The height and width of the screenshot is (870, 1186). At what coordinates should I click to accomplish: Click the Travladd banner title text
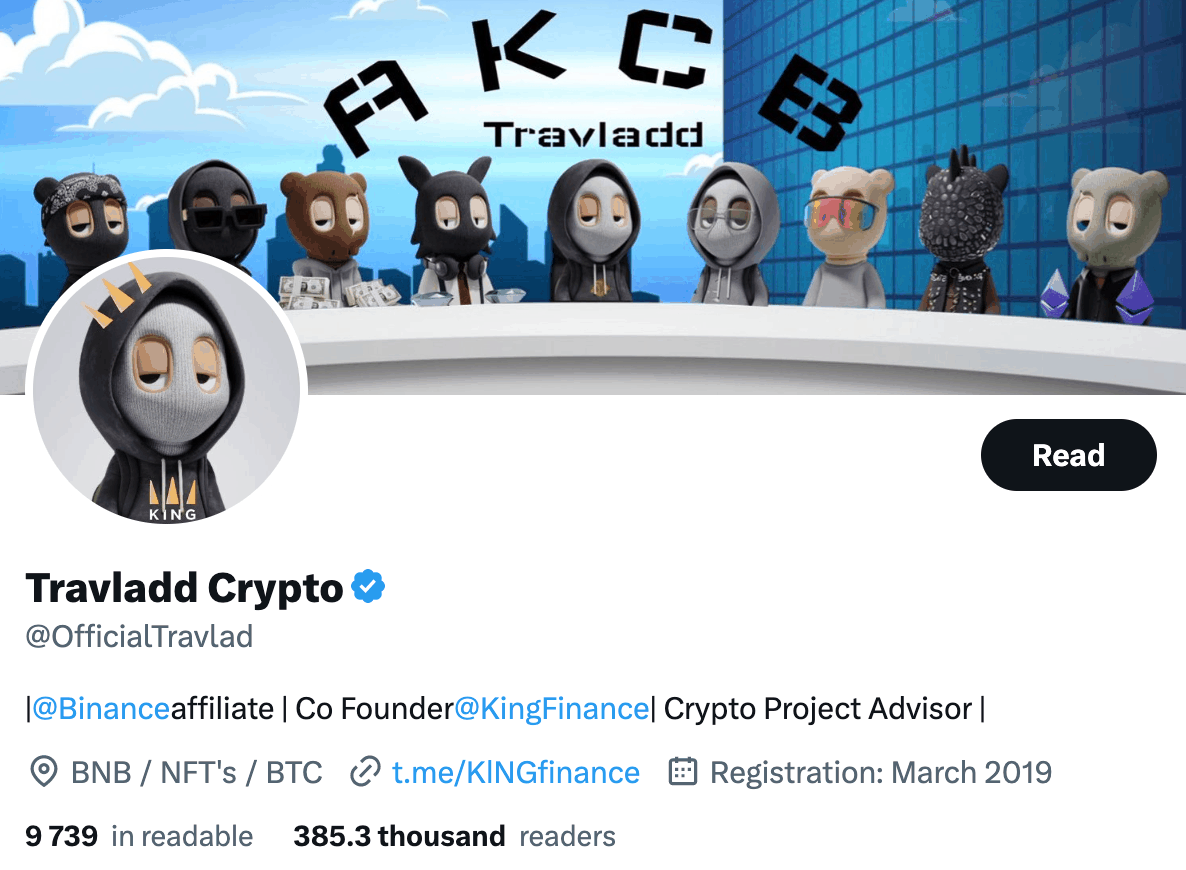594,135
